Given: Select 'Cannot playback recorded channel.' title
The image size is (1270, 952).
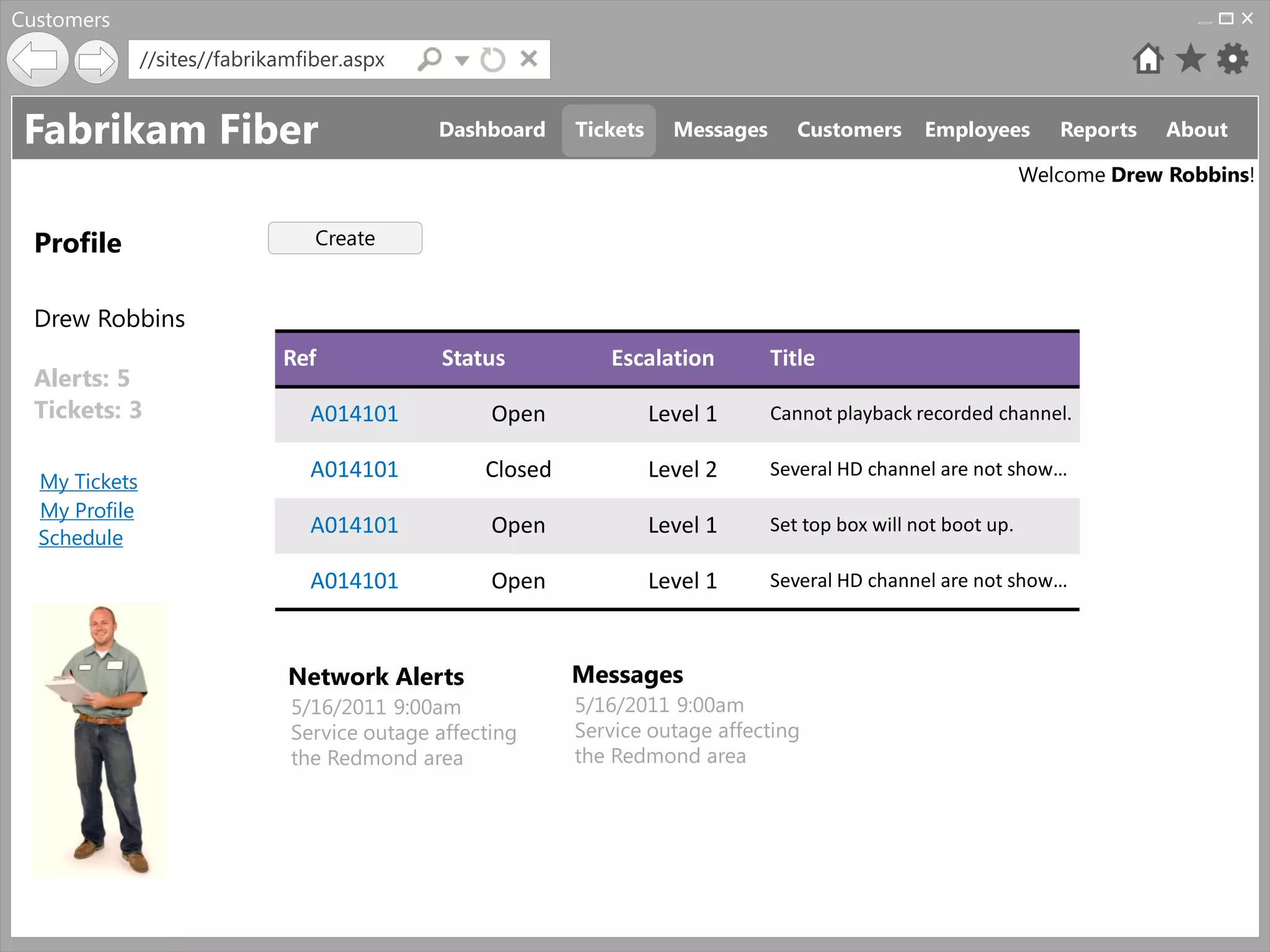Looking at the screenshot, I should pyautogui.click(x=921, y=413).
